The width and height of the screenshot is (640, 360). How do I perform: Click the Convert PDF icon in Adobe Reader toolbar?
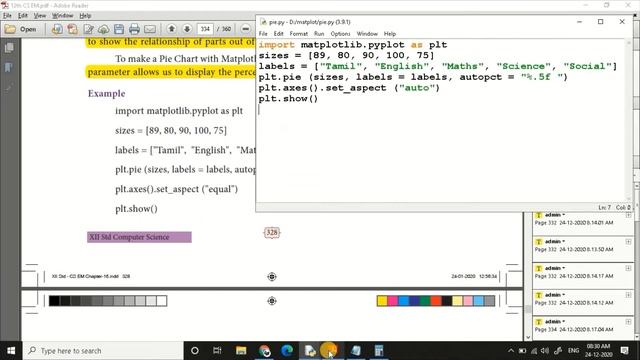pos(72,29)
